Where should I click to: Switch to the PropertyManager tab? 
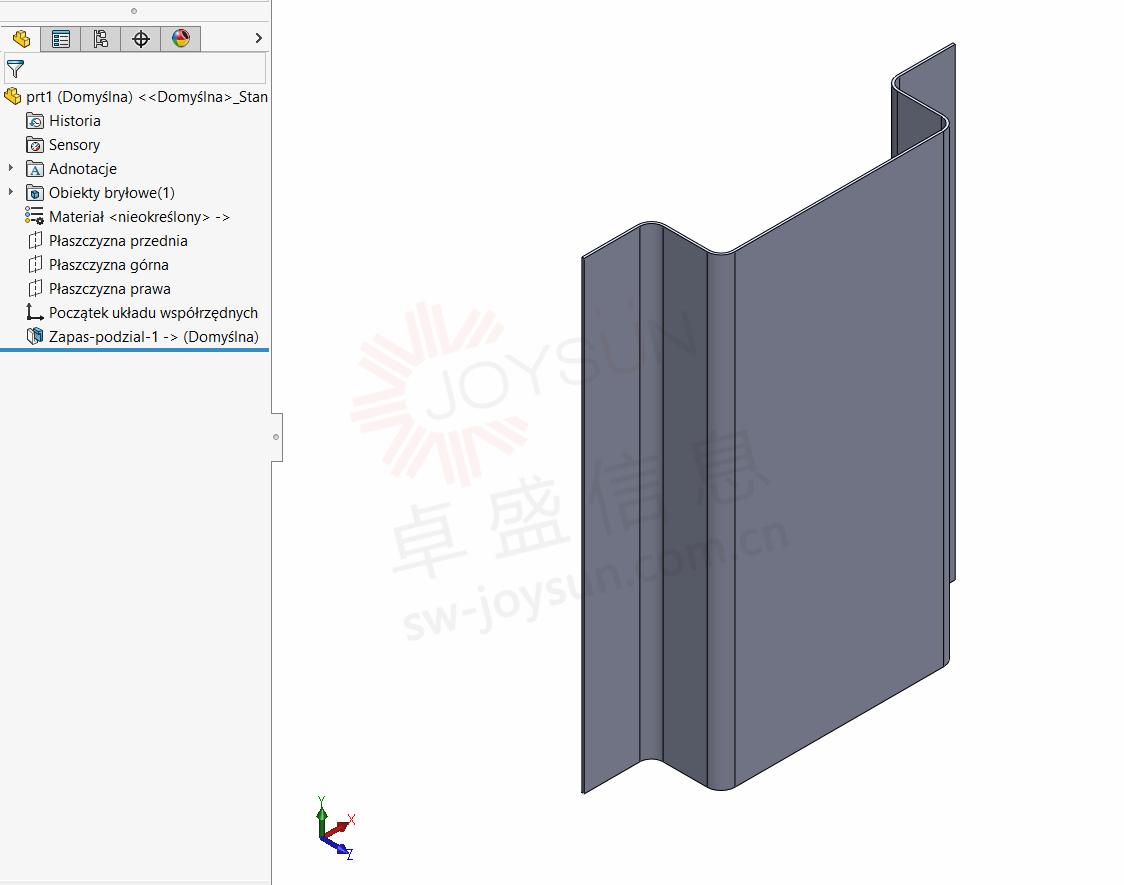pyautogui.click(x=61, y=39)
